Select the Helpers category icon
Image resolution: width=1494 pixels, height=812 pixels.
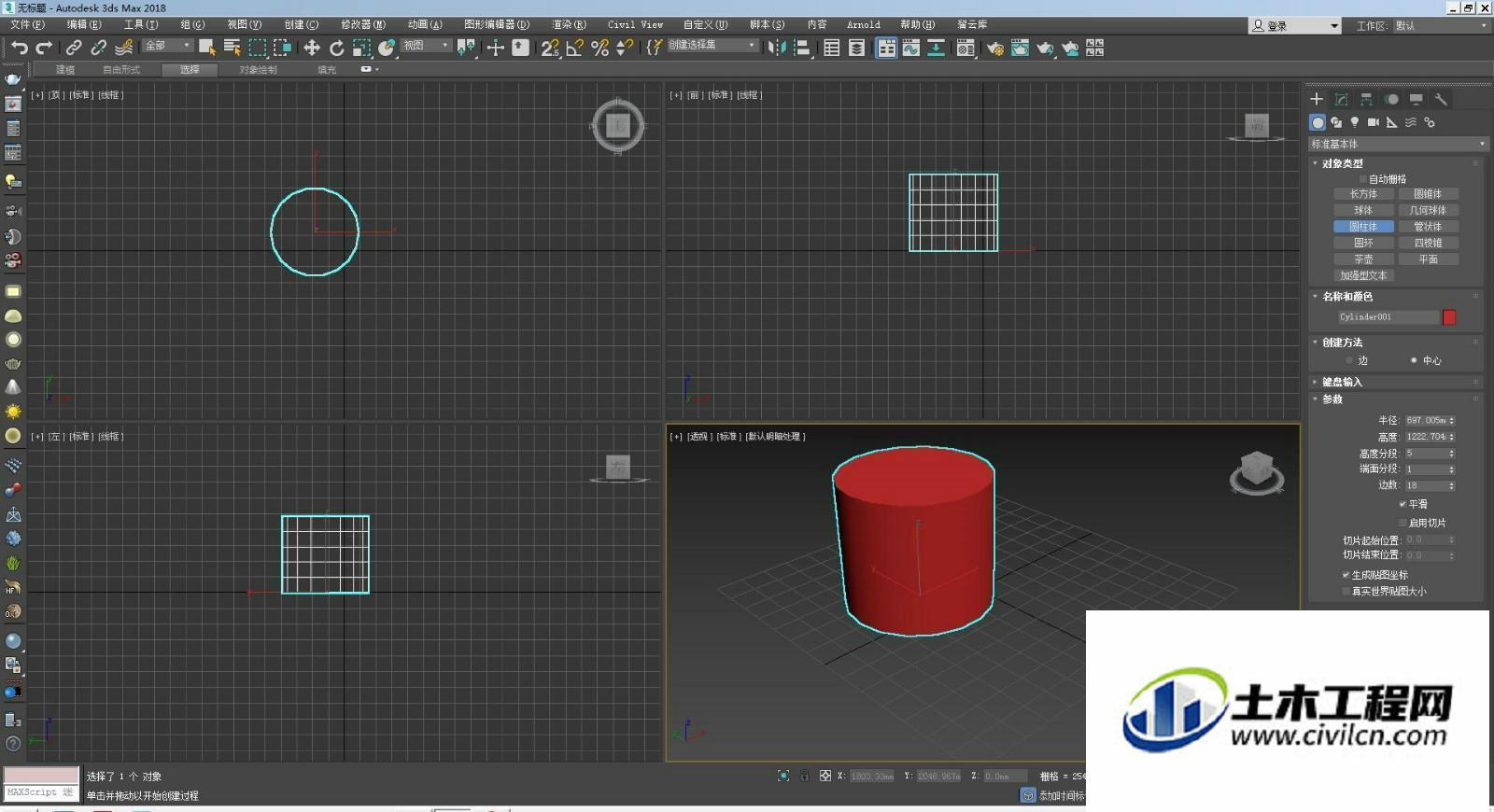(x=1392, y=122)
